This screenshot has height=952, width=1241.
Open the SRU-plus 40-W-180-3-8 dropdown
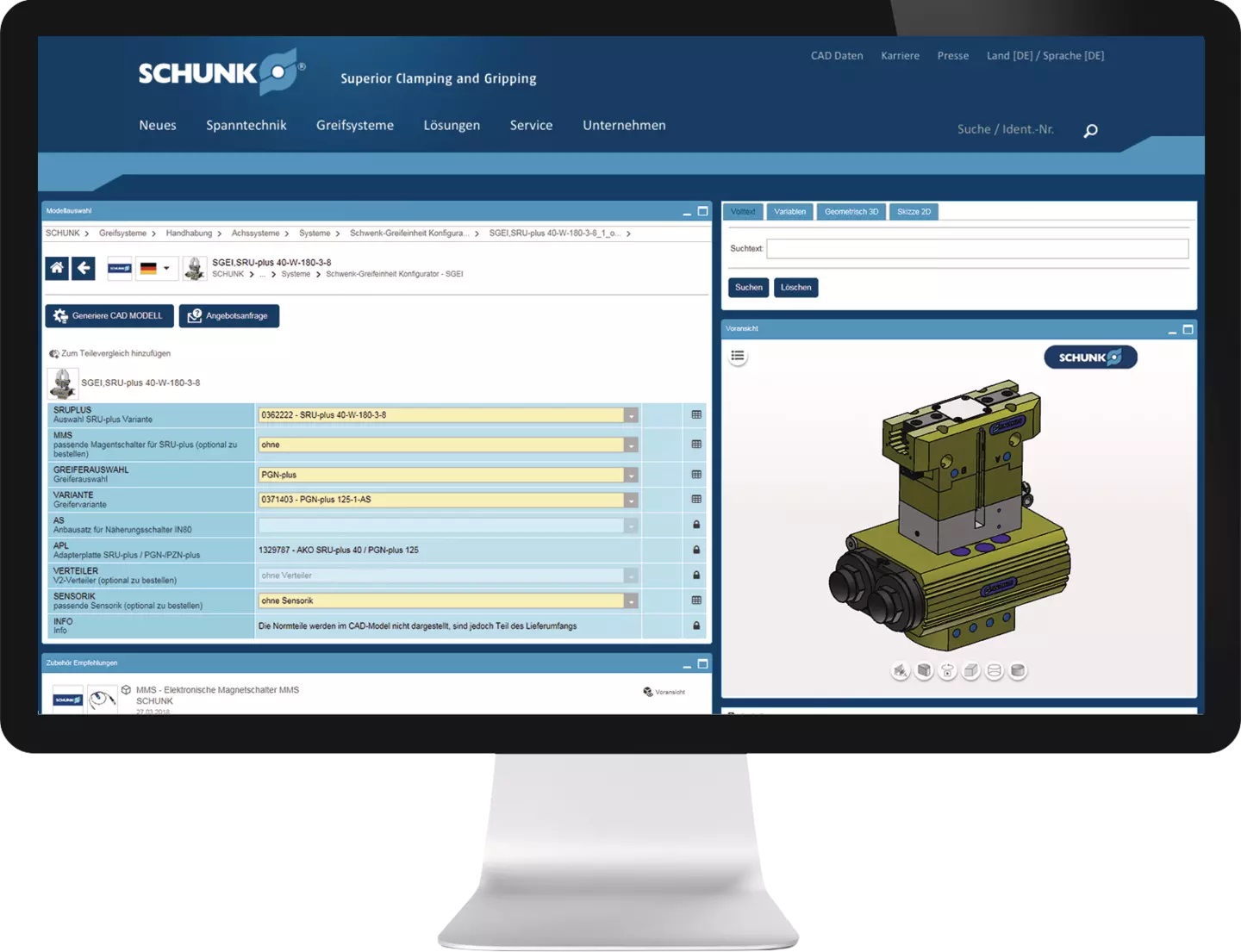pos(632,414)
